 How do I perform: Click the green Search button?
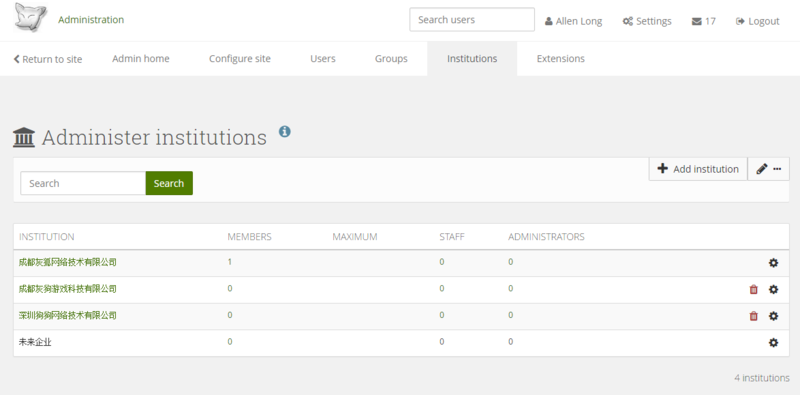click(169, 183)
